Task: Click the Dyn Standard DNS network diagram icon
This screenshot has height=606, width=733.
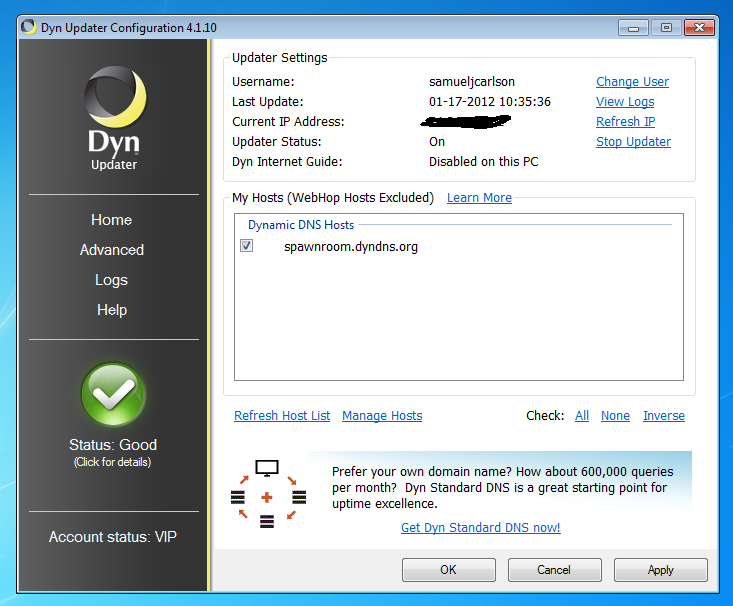Action: [268, 494]
